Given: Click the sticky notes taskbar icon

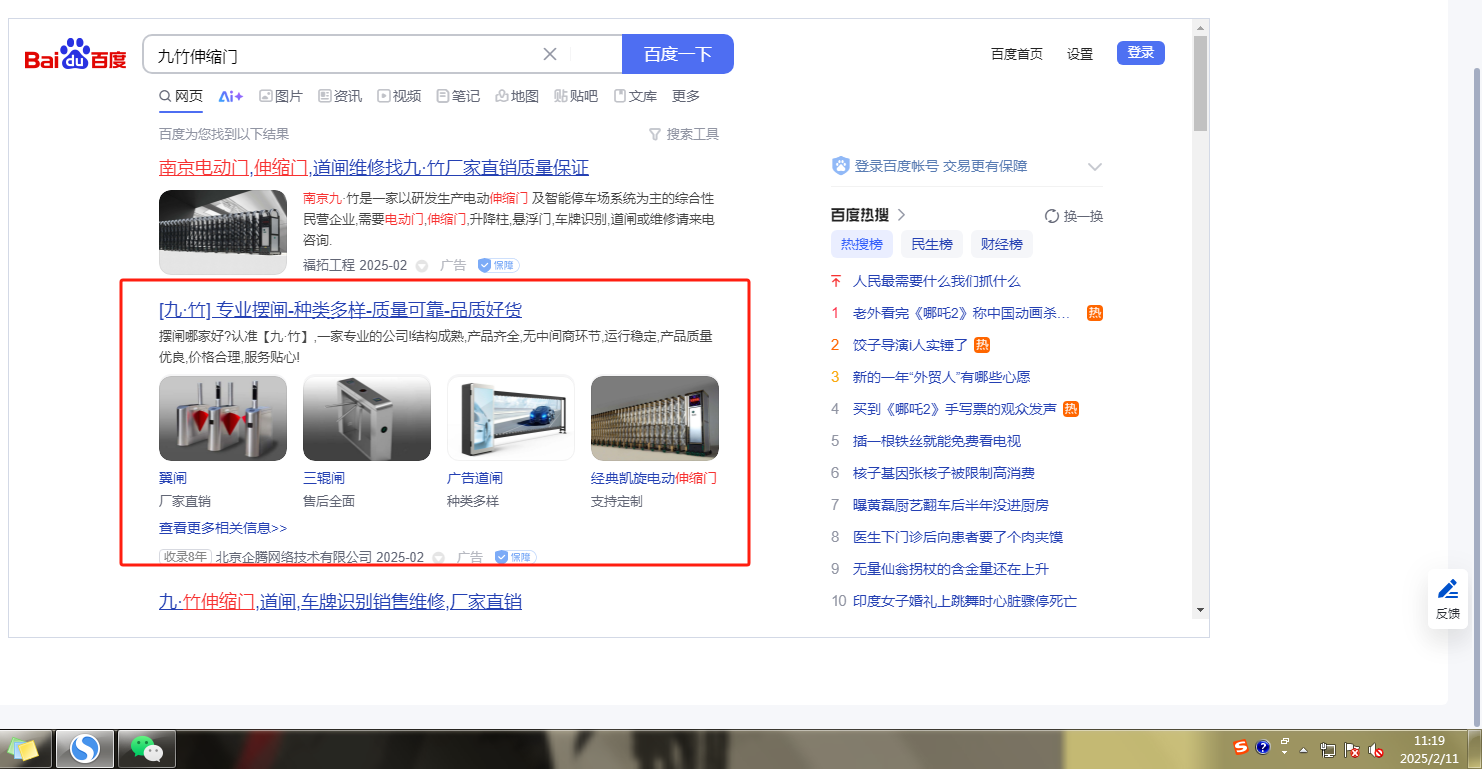Looking at the screenshot, I should (24, 748).
